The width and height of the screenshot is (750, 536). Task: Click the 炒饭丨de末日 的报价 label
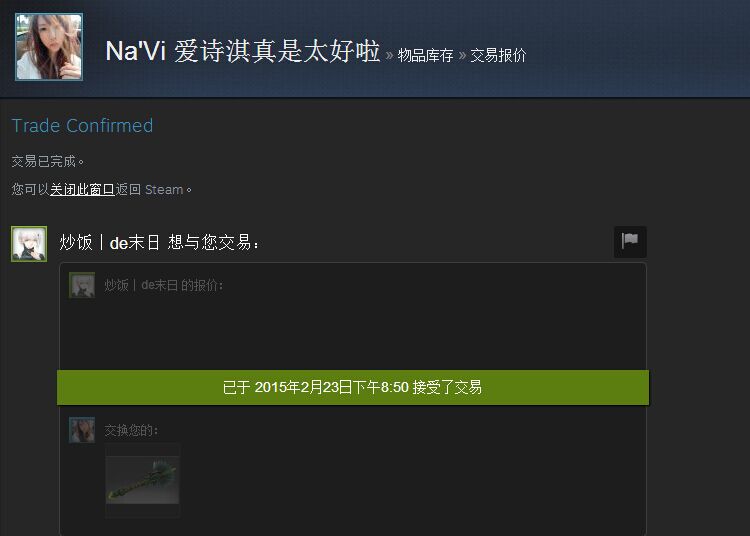164,285
